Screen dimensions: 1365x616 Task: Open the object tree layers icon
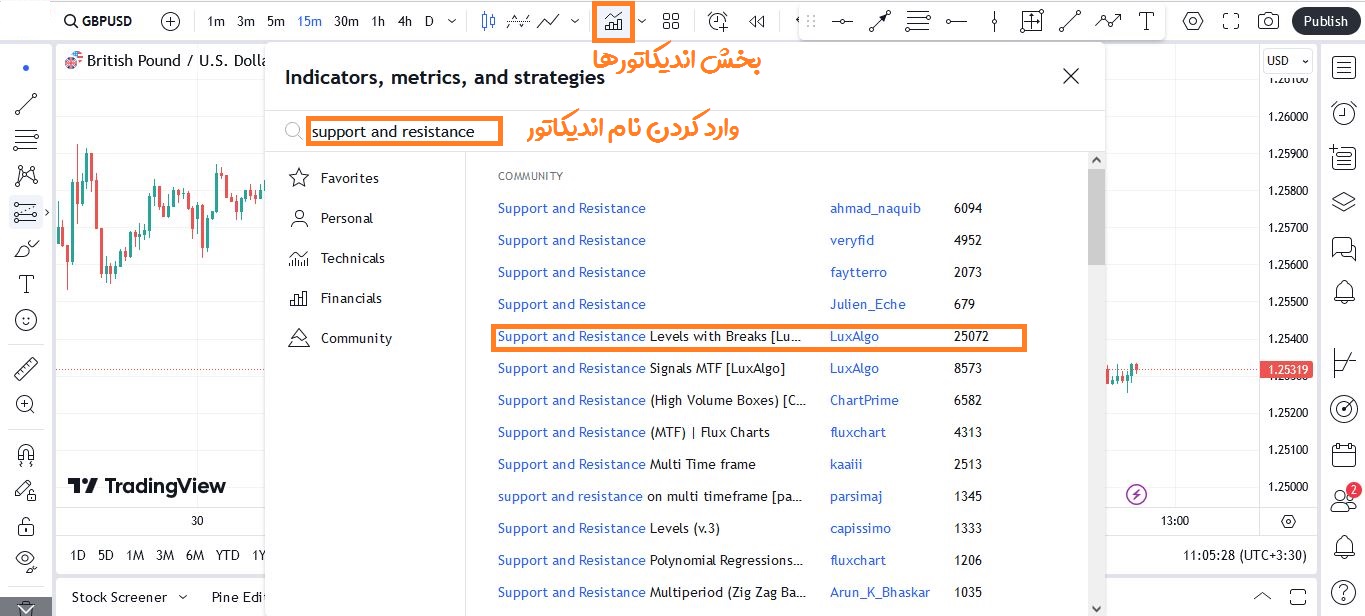1344,202
